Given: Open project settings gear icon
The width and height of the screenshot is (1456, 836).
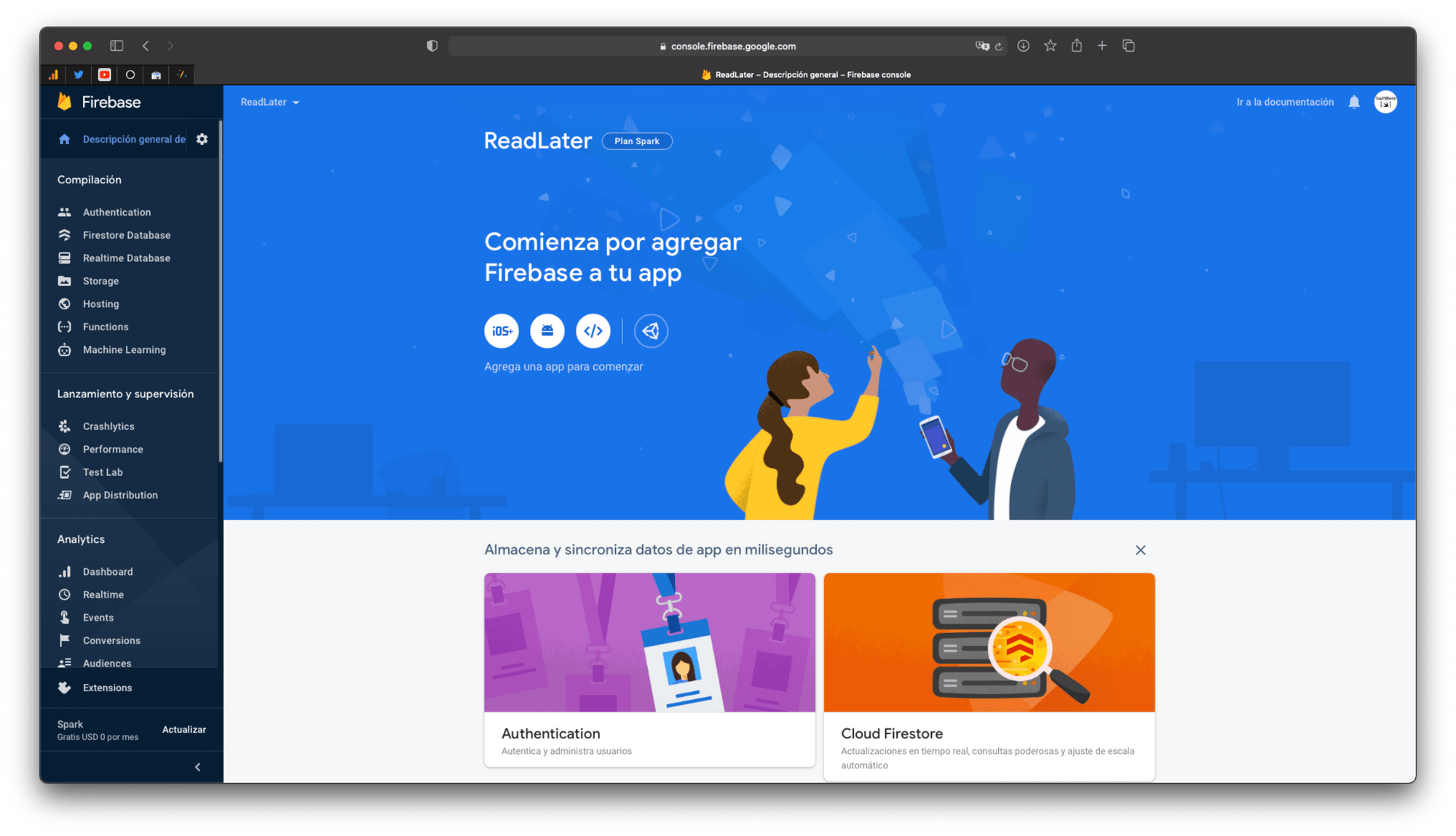Looking at the screenshot, I should (202, 139).
